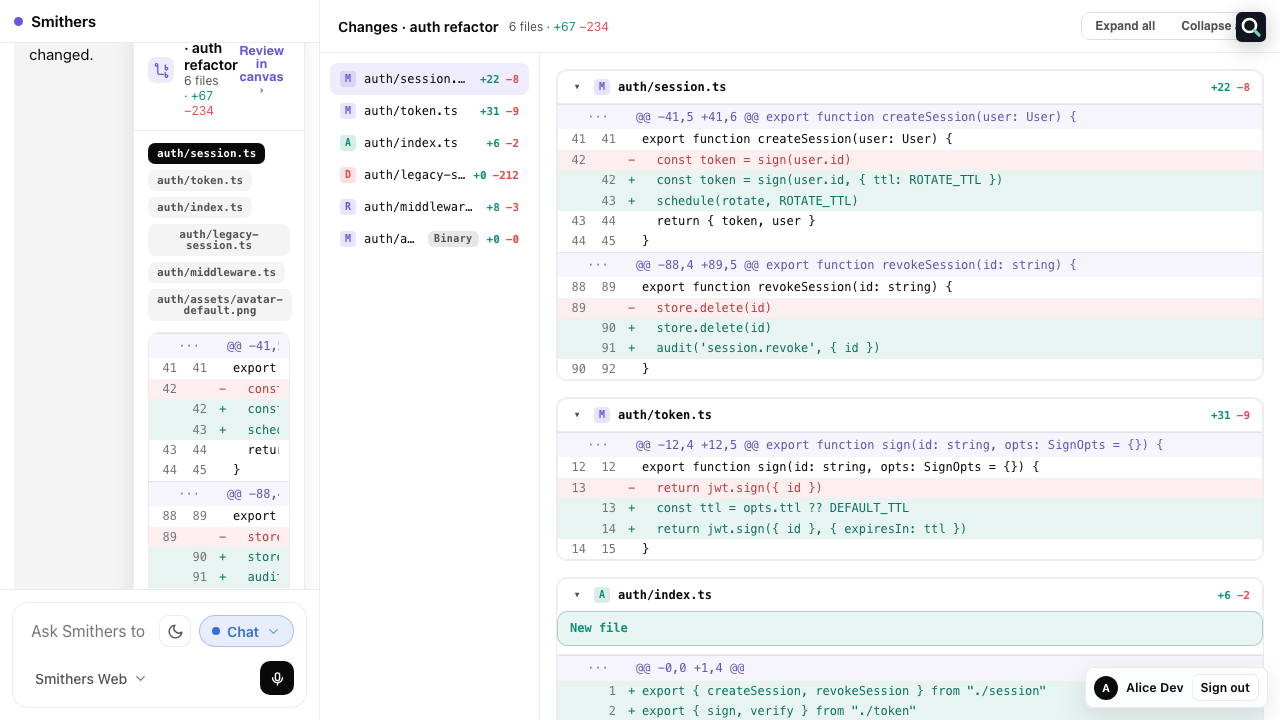Viewport: 1280px width, 720px height.
Task: Select auth/token.ts in the file list
Action: 429,111
